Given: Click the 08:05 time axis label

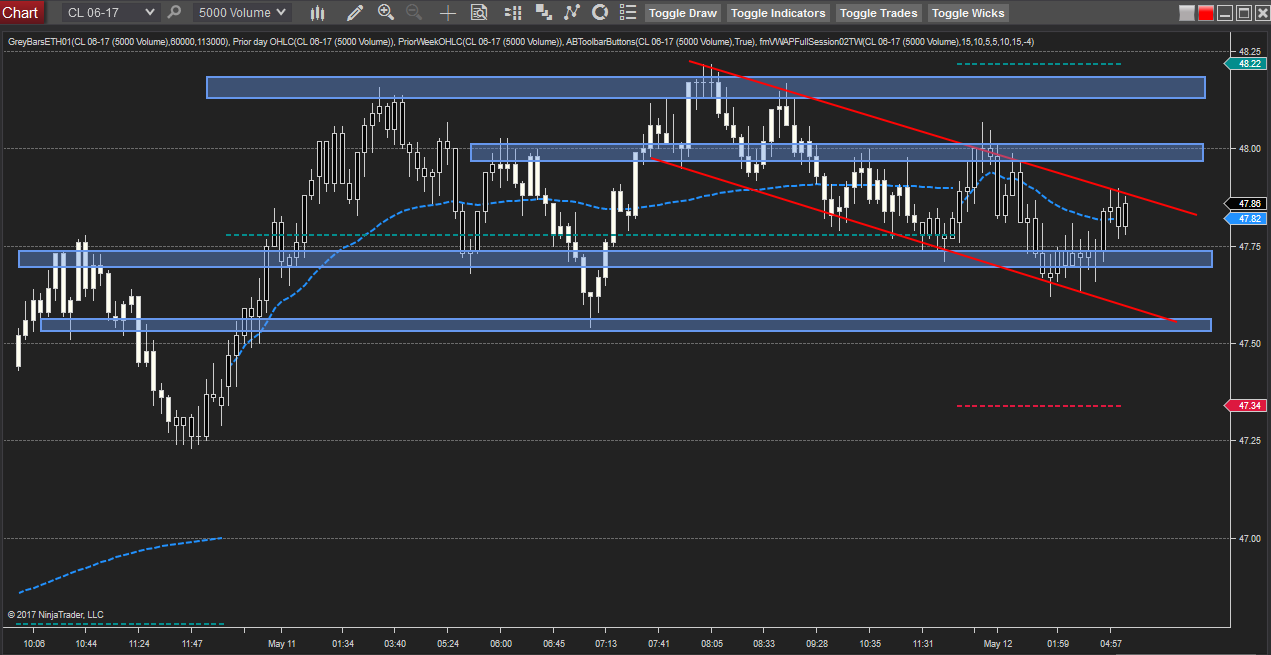Looking at the screenshot, I should pyautogui.click(x=711, y=643).
